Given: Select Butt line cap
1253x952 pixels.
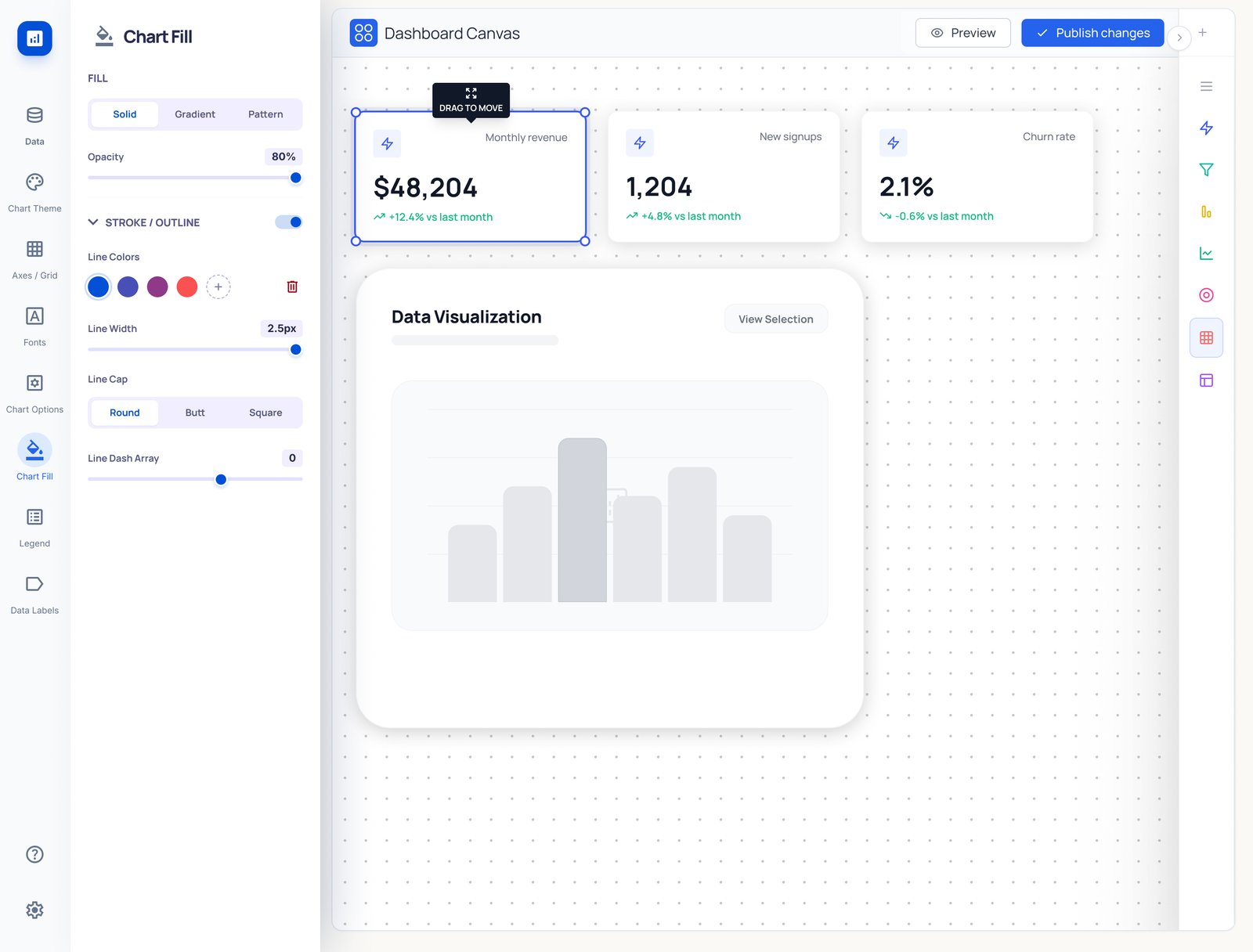Looking at the screenshot, I should click(x=195, y=413).
